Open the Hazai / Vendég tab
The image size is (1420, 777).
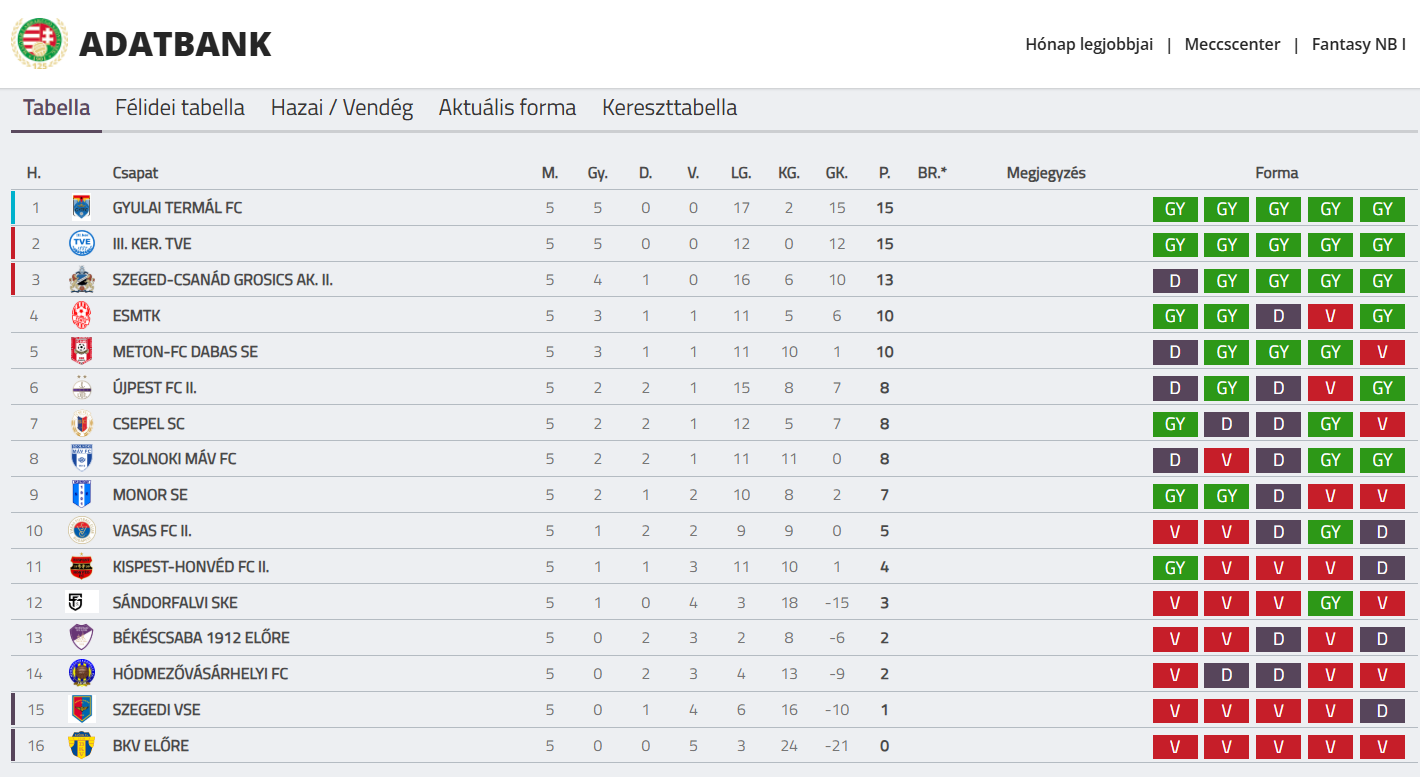(342, 108)
